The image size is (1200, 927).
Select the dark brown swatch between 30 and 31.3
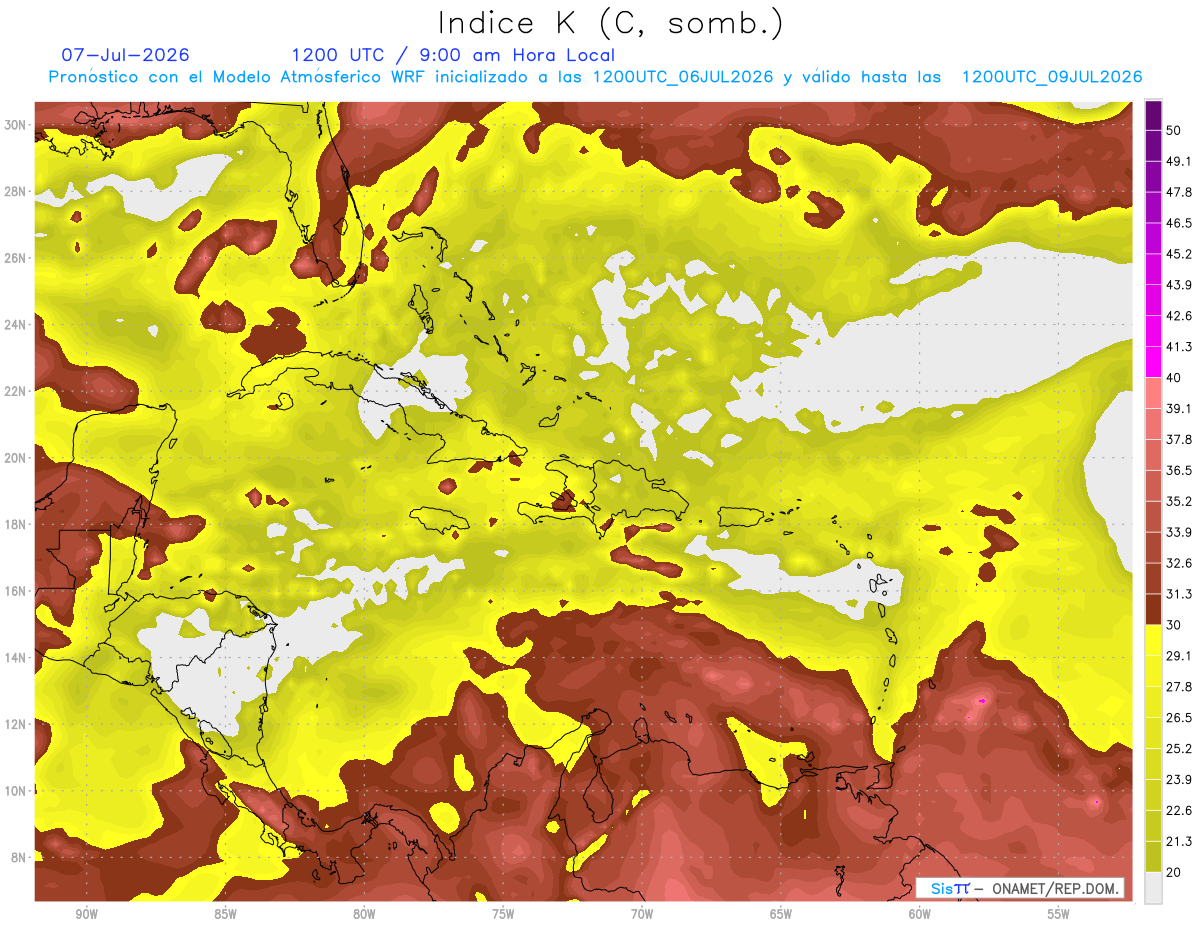(1154, 609)
